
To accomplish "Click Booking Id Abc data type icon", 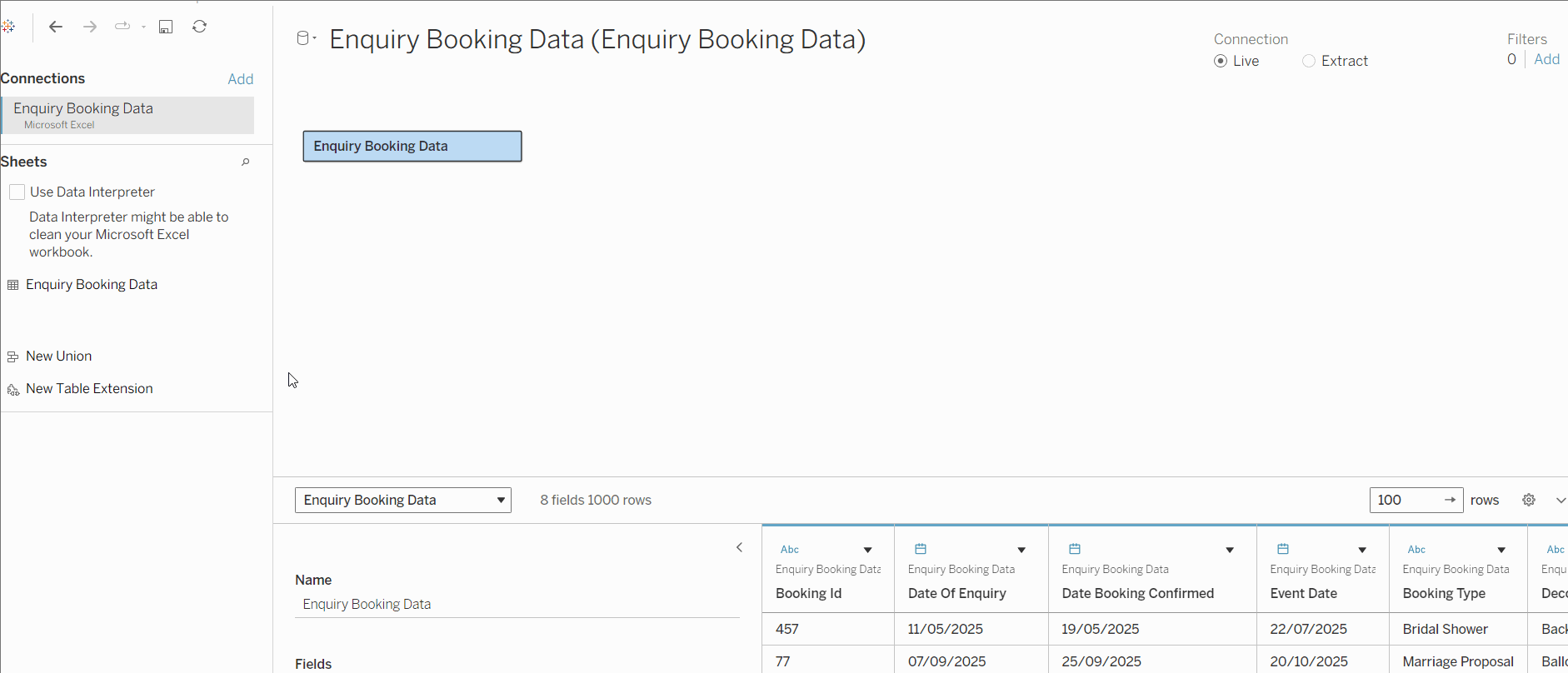I will tap(789, 550).
